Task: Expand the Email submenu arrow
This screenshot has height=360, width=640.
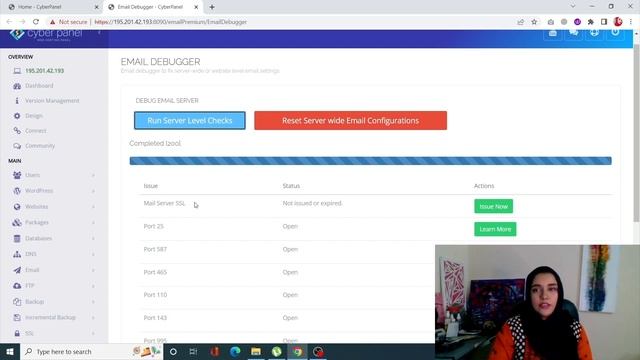Action: (93, 270)
